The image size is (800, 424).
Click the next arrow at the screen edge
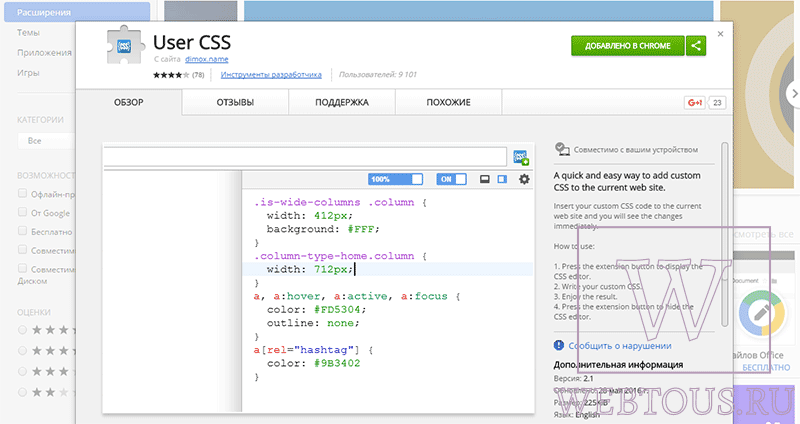(x=793, y=94)
